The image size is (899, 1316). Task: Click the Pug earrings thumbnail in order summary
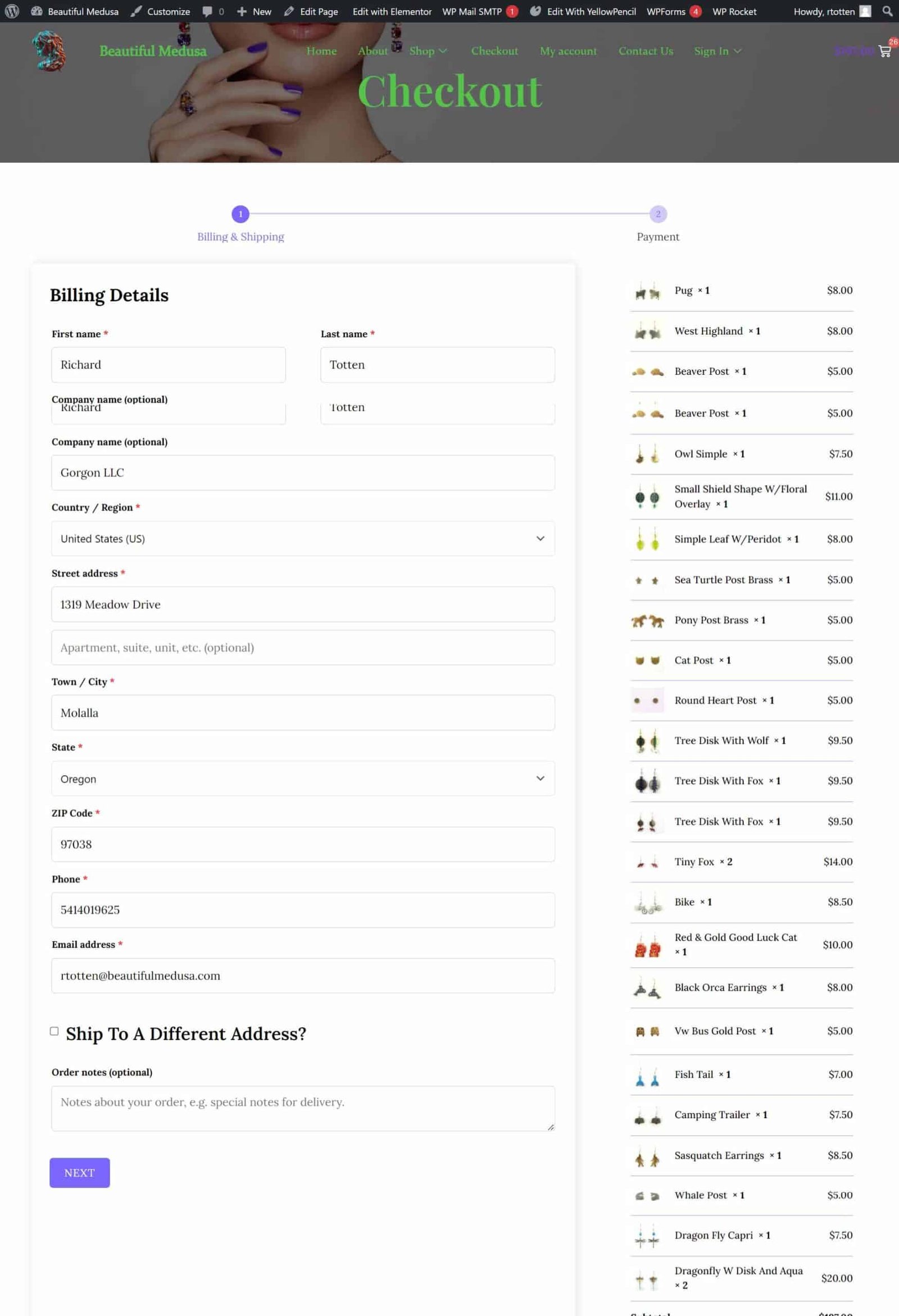coord(647,293)
